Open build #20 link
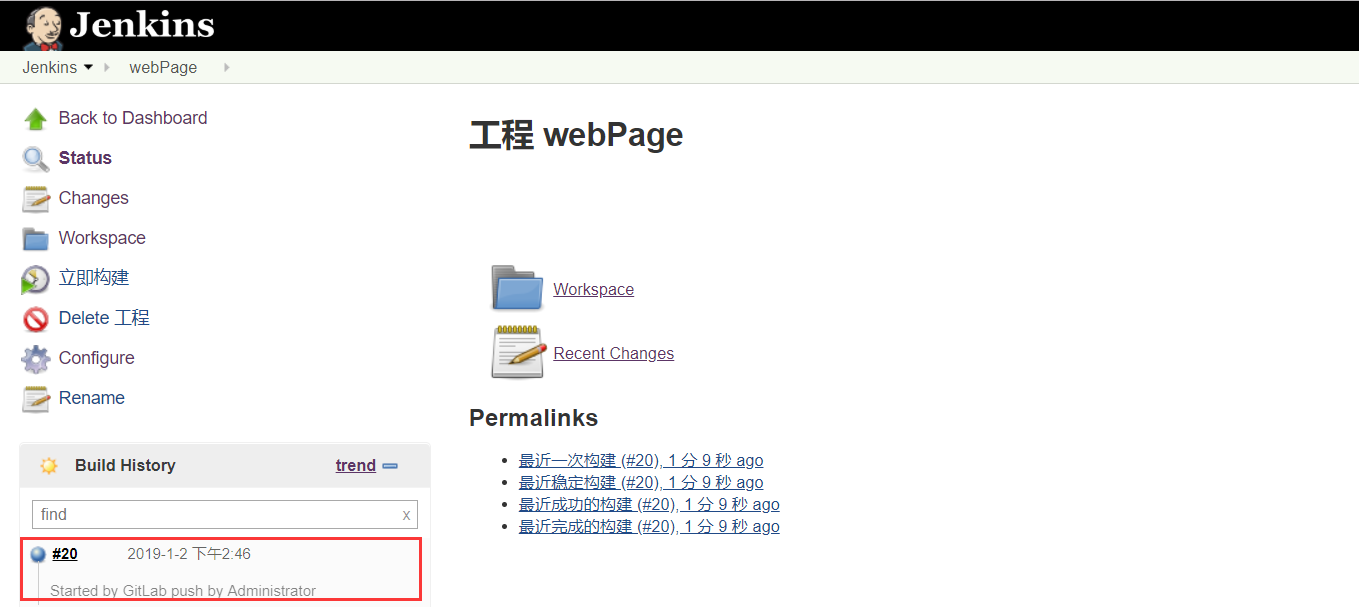The image size is (1359, 607). coord(65,554)
